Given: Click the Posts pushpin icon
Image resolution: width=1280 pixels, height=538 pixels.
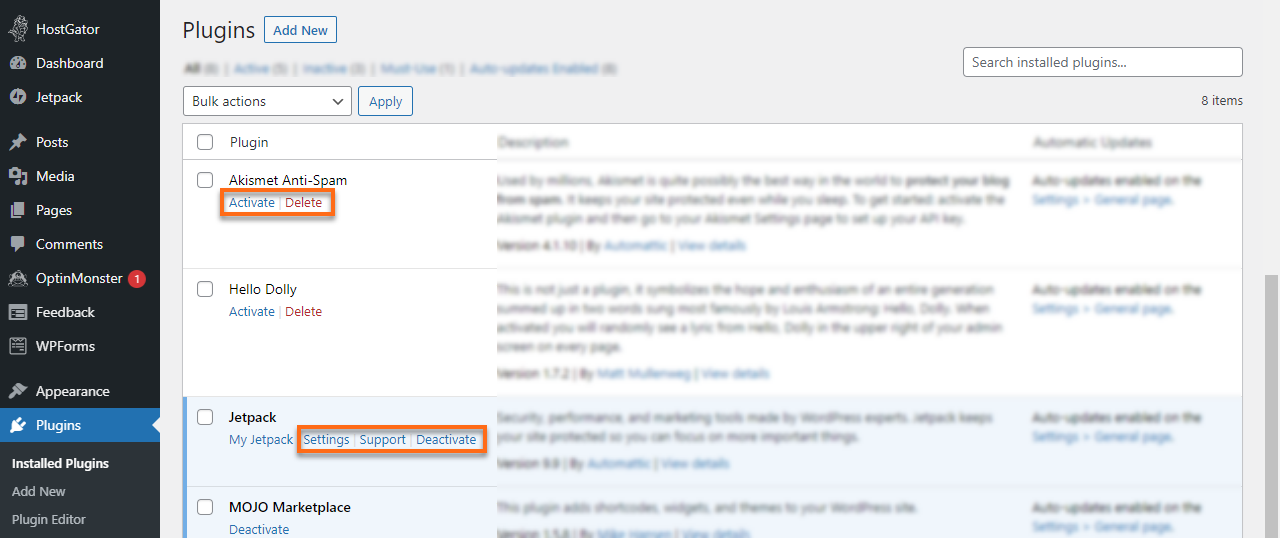Looking at the screenshot, I should click(x=18, y=142).
